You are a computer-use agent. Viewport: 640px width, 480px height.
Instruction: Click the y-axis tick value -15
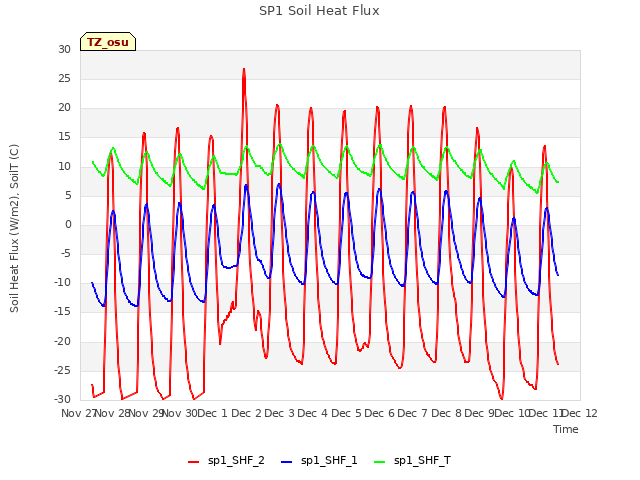click(x=63, y=312)
